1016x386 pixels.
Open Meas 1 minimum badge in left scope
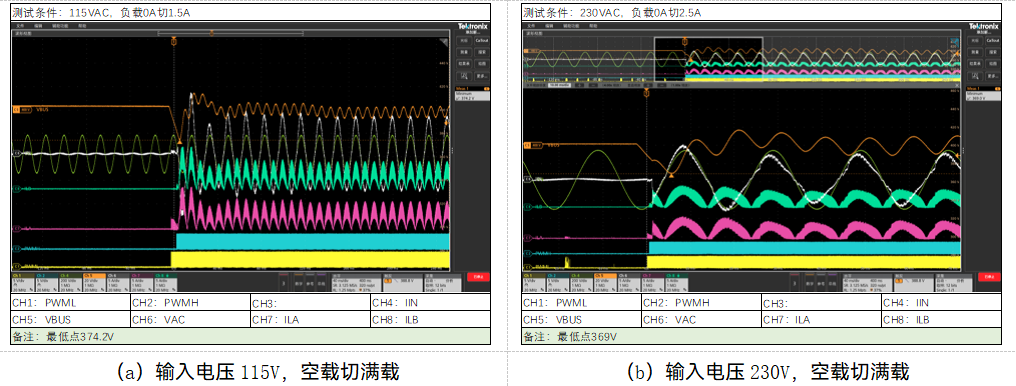pyautogui.click(x=472, y=94)
